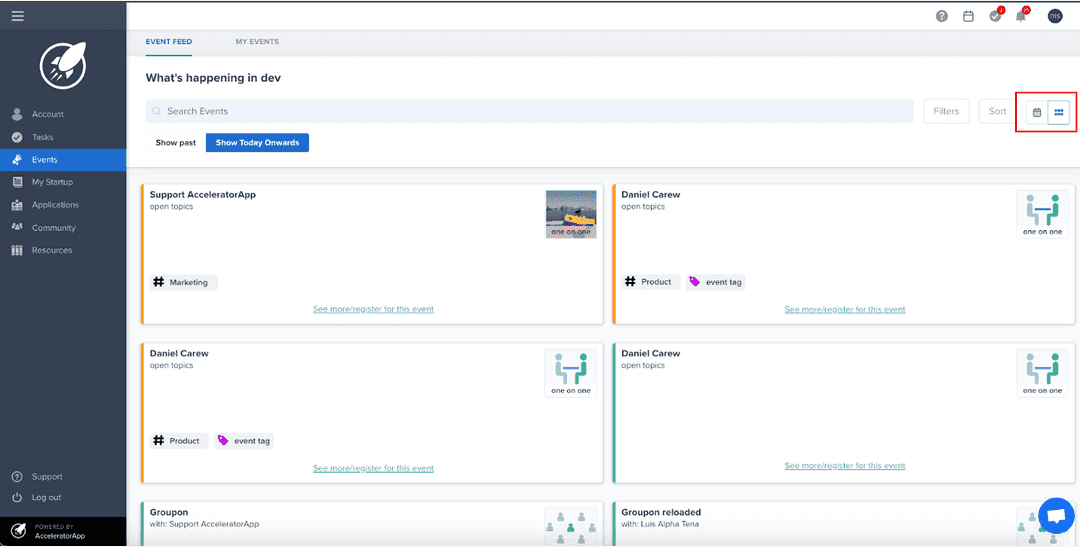Select Show Today Onwards

coord(258,143)
